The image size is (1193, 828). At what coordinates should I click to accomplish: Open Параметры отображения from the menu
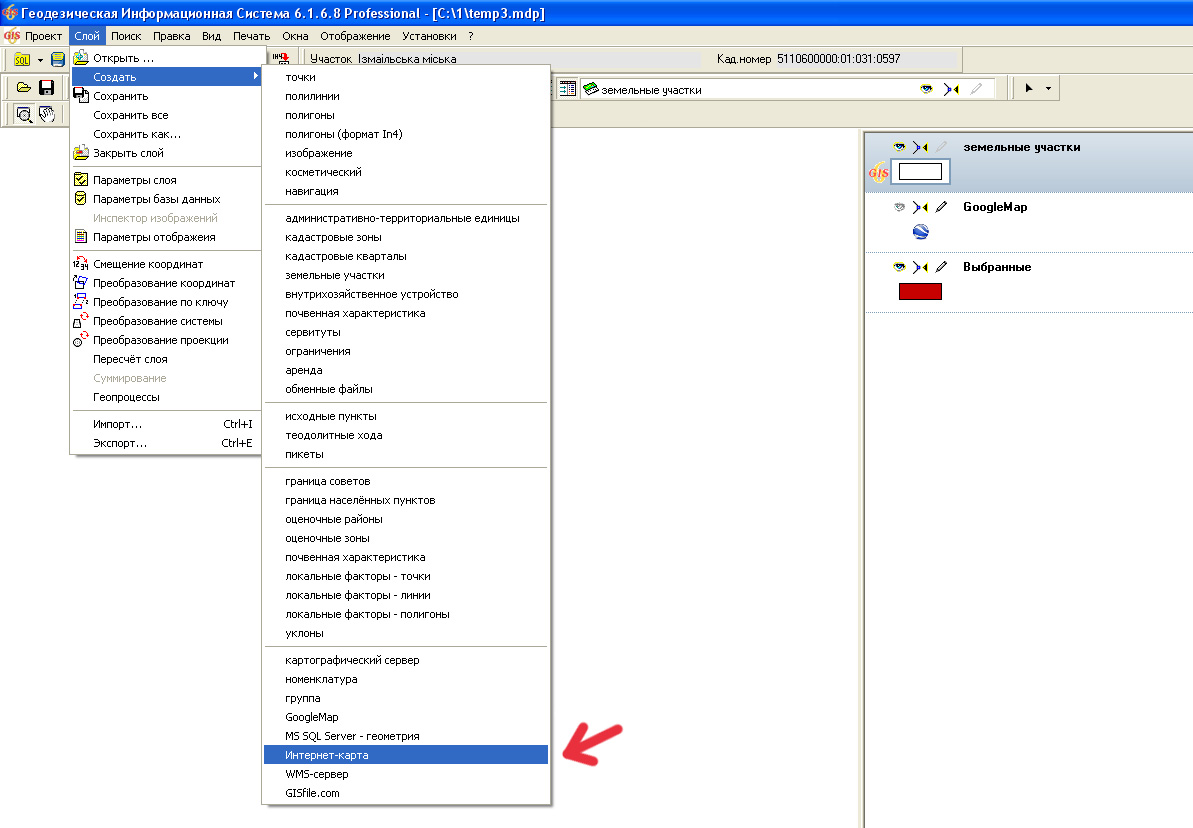tap(166, 237)
